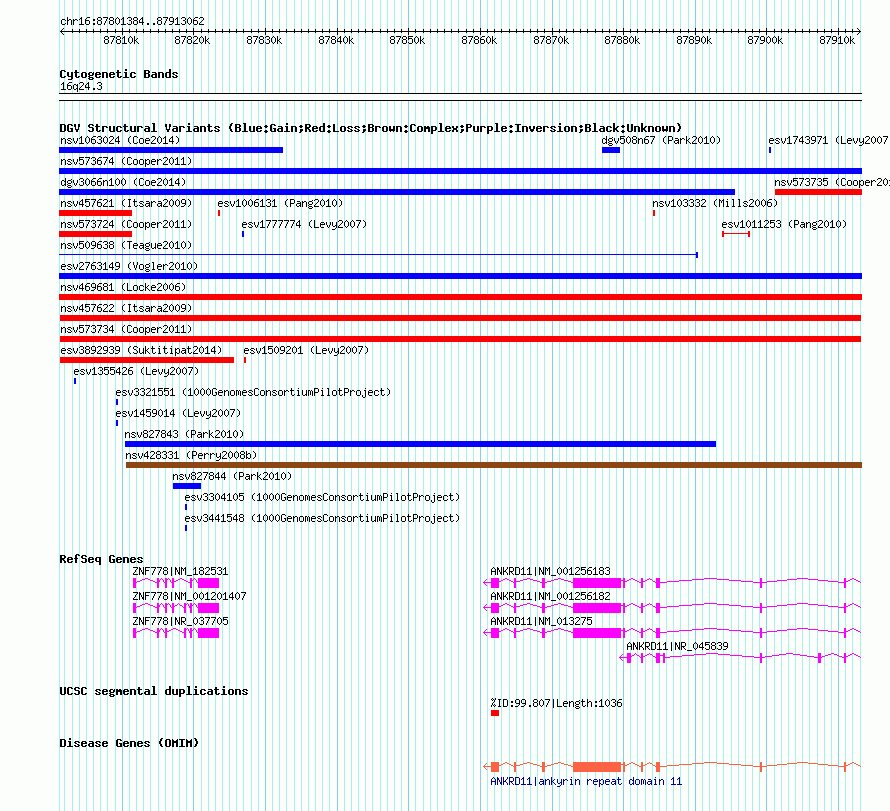This screenshot has height=811, width=890.
Task: Click the RefSeq Genes track title
Action: [101, 559]
